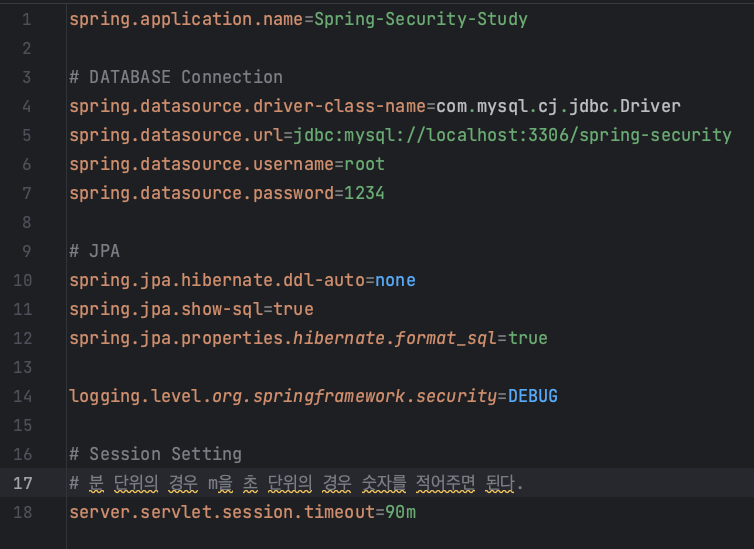Click the server.servlet.session.timeout key
754x549 pixels.
pos(222,512)
